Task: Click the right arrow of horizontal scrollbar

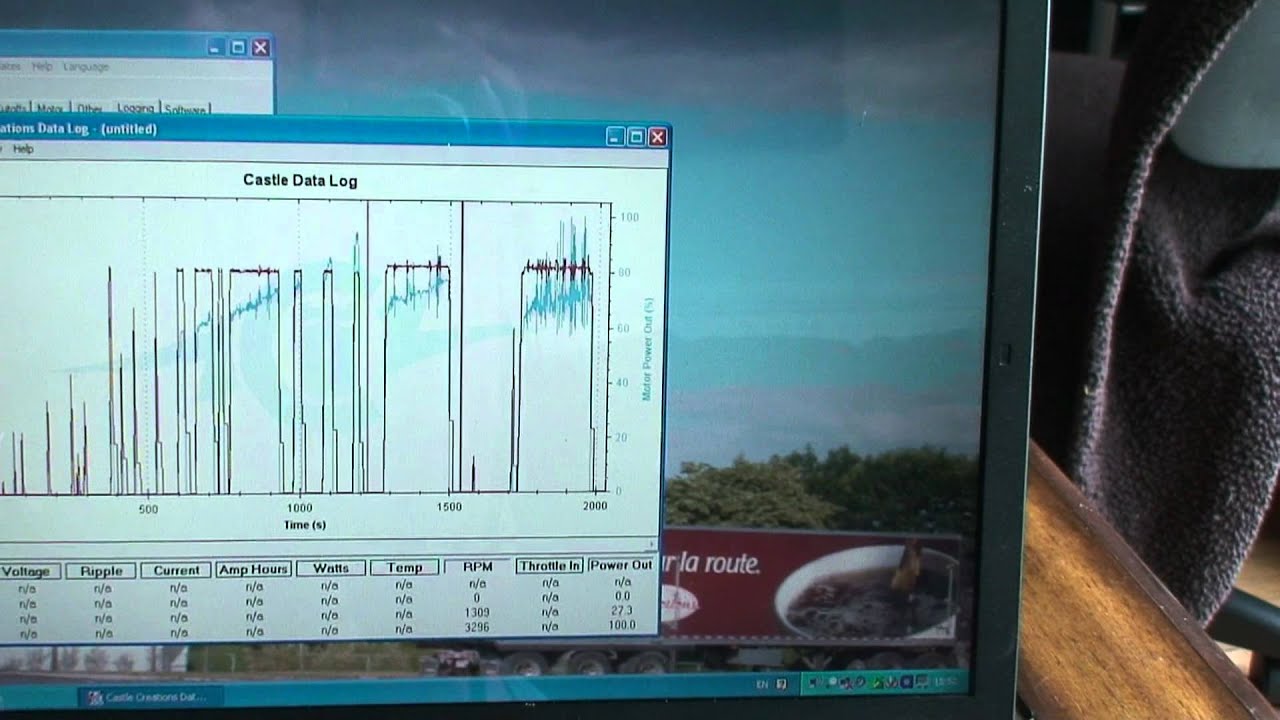Action: click(654, 545)
